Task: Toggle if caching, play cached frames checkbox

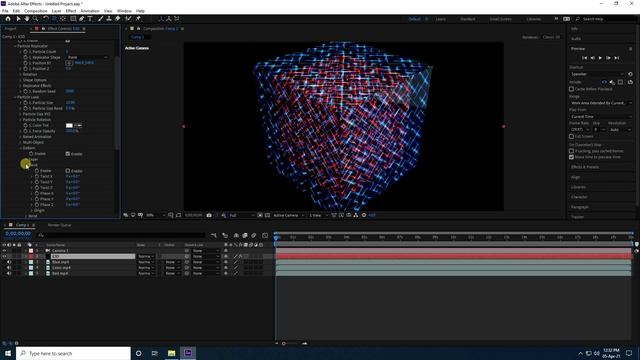Action: 571,151
